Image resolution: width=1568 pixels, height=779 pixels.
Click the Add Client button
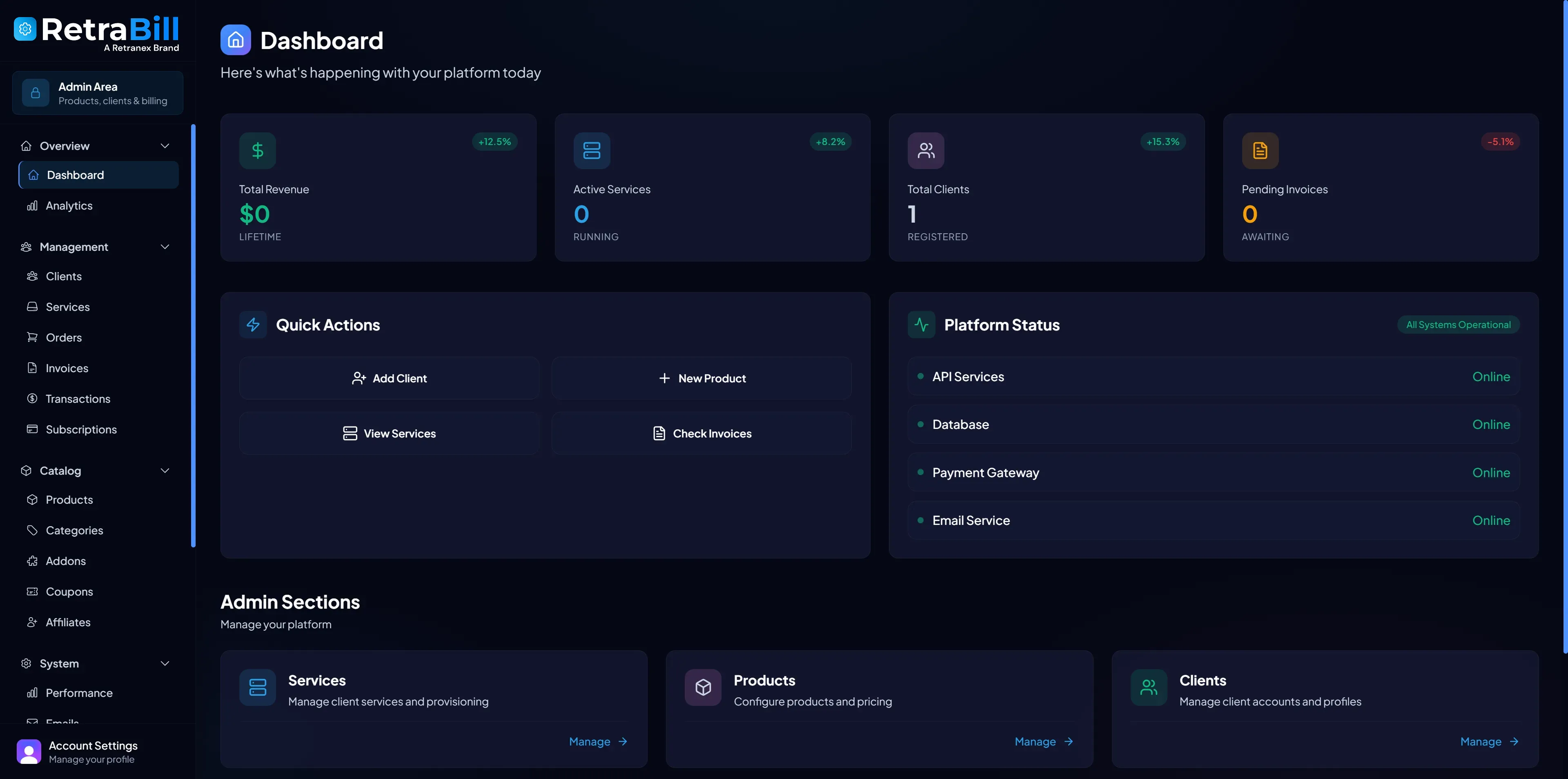390,377
